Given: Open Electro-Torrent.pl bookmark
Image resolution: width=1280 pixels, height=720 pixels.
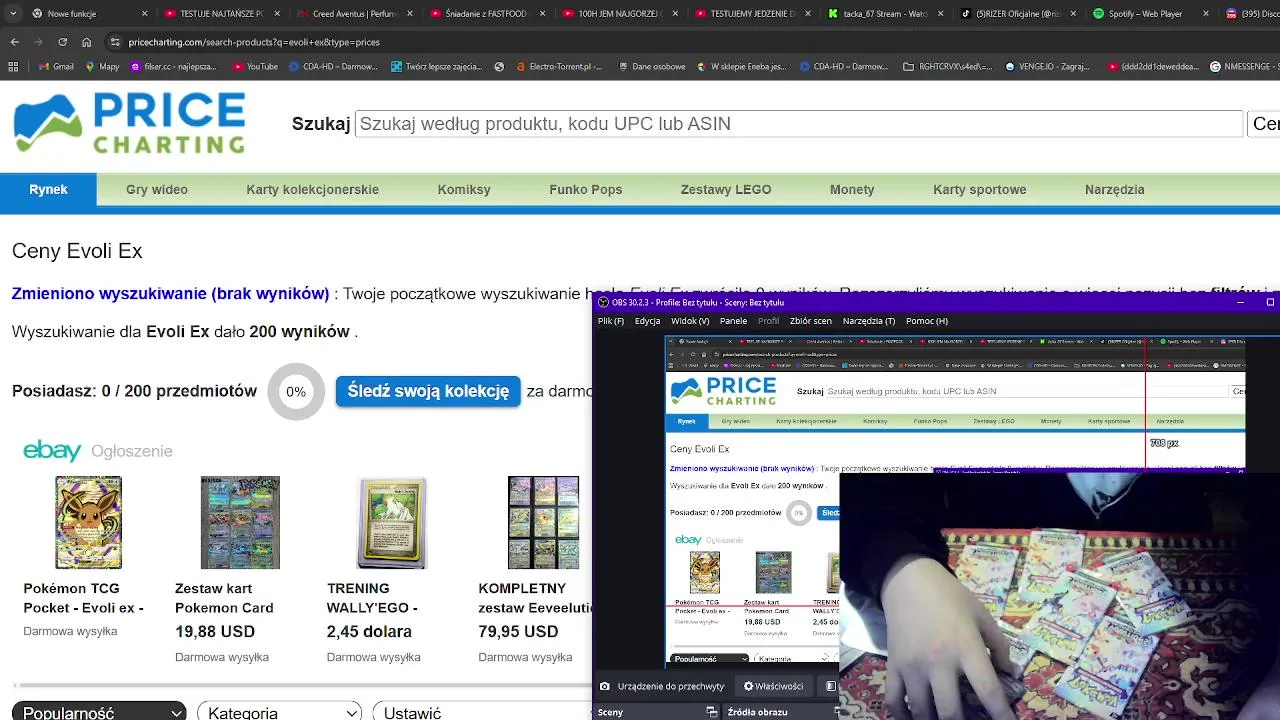Looking at the screenshot, I should tap(558, 67).
